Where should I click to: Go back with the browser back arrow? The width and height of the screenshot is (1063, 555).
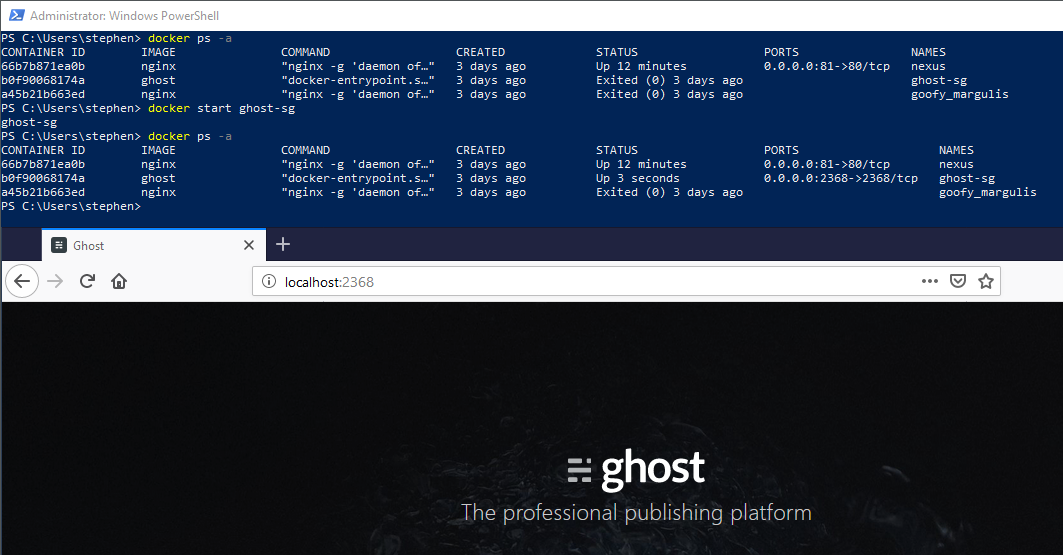tap(22, 281)
